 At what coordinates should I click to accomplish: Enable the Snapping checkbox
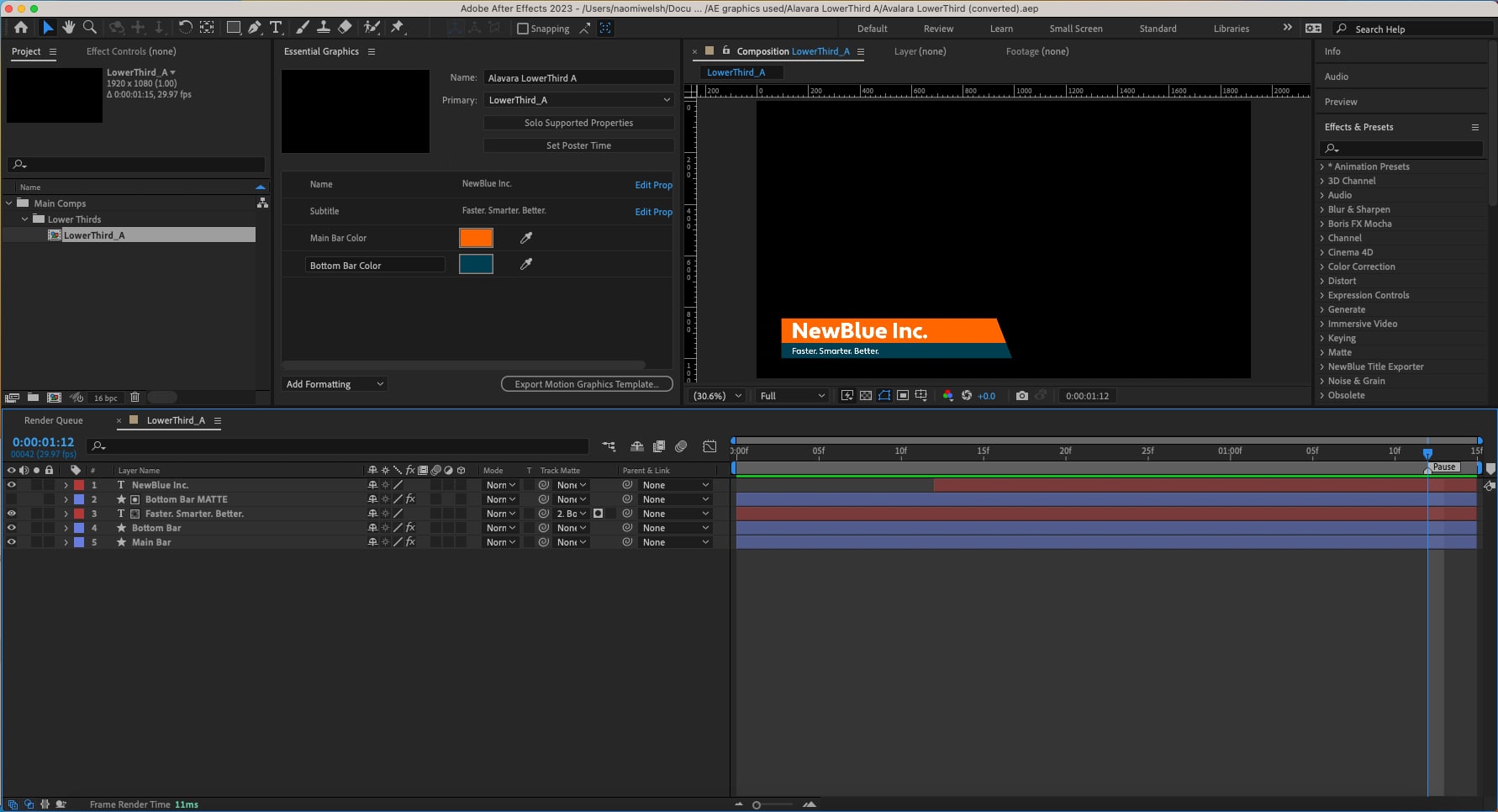[x=523, y=29]
